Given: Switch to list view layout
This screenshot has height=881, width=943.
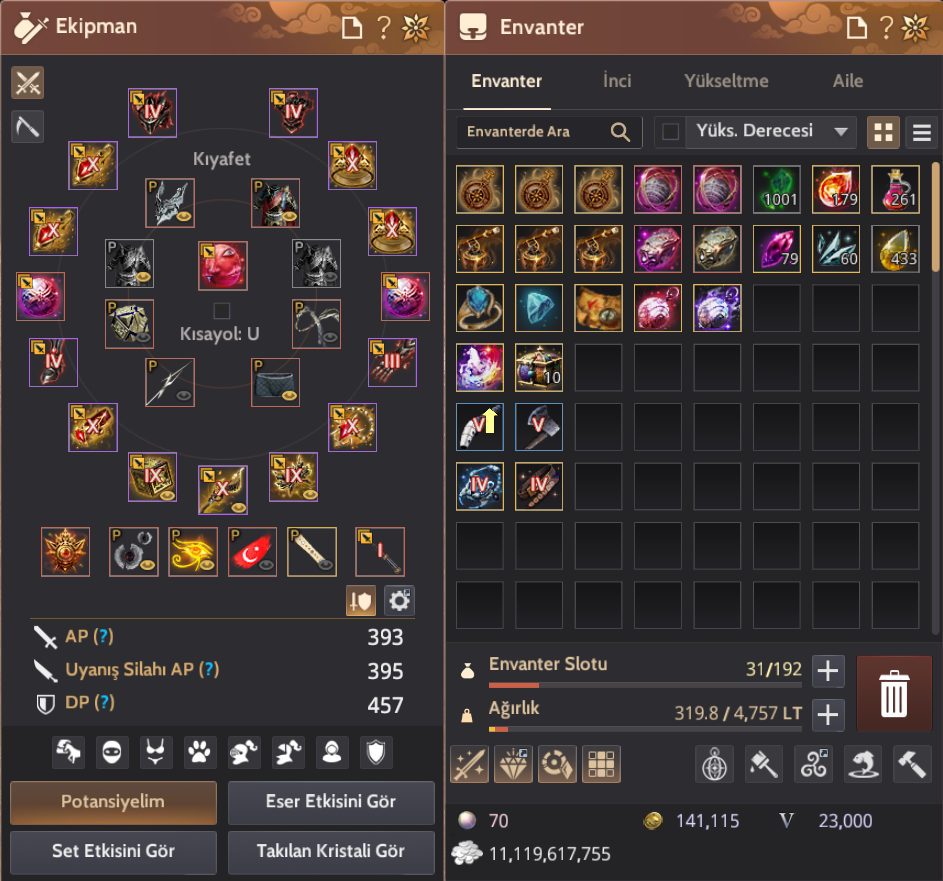Looking at the screenshot, I should [x=922, y=132].
